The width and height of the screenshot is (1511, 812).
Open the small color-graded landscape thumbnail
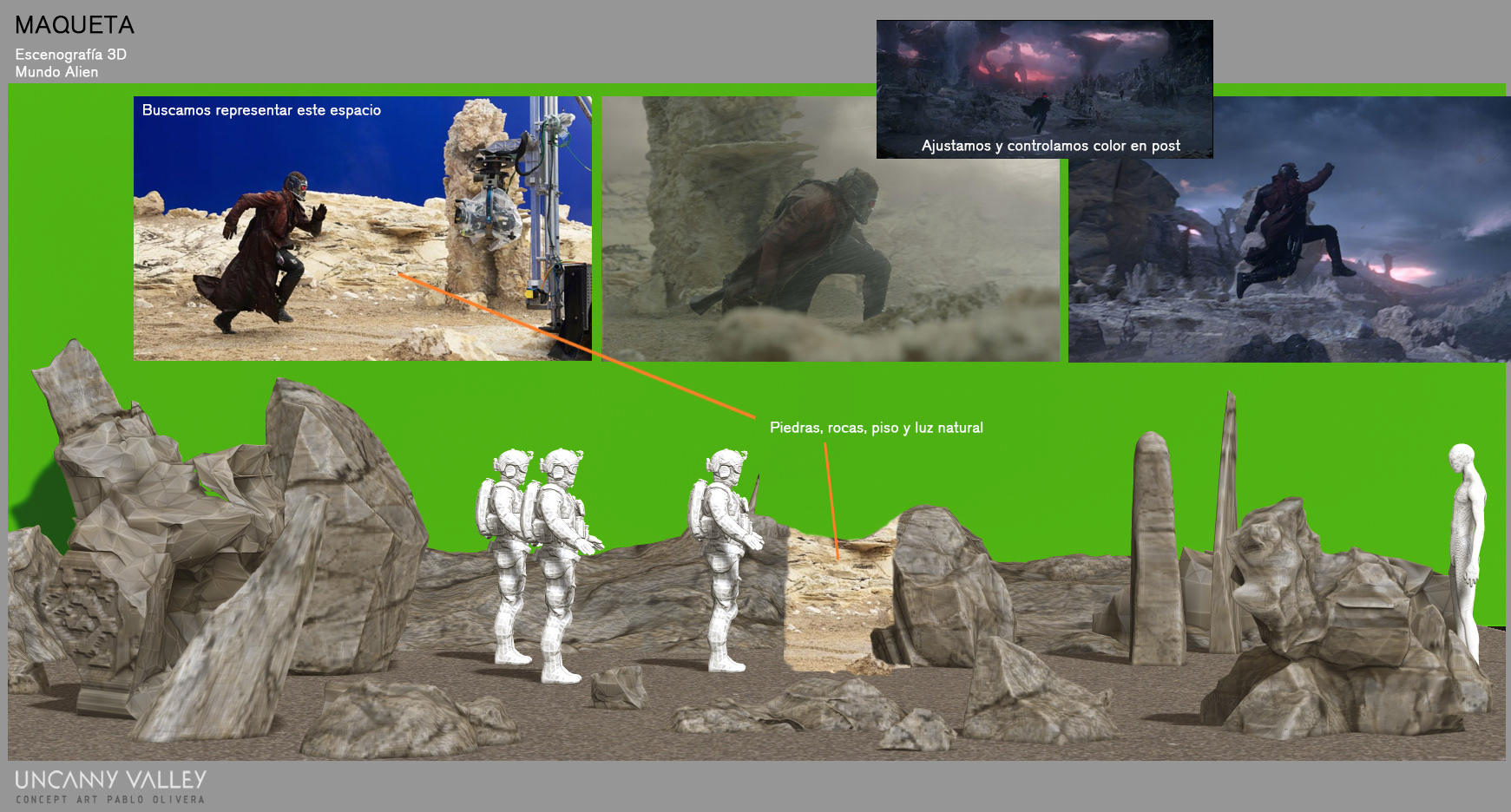(x=1045, y=88)
